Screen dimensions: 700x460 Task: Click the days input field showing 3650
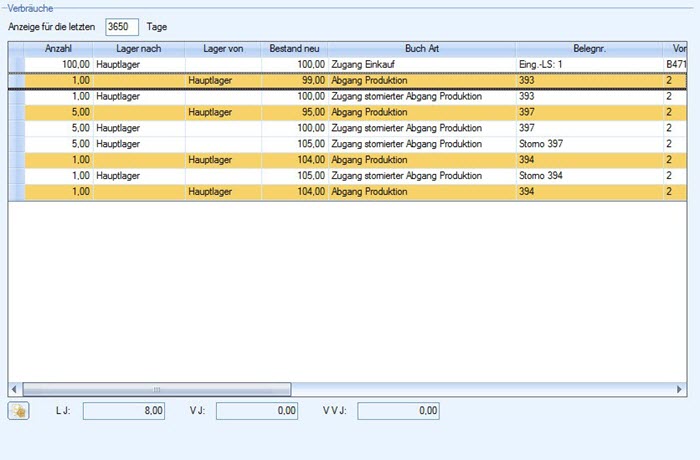[x=122, y=27]
